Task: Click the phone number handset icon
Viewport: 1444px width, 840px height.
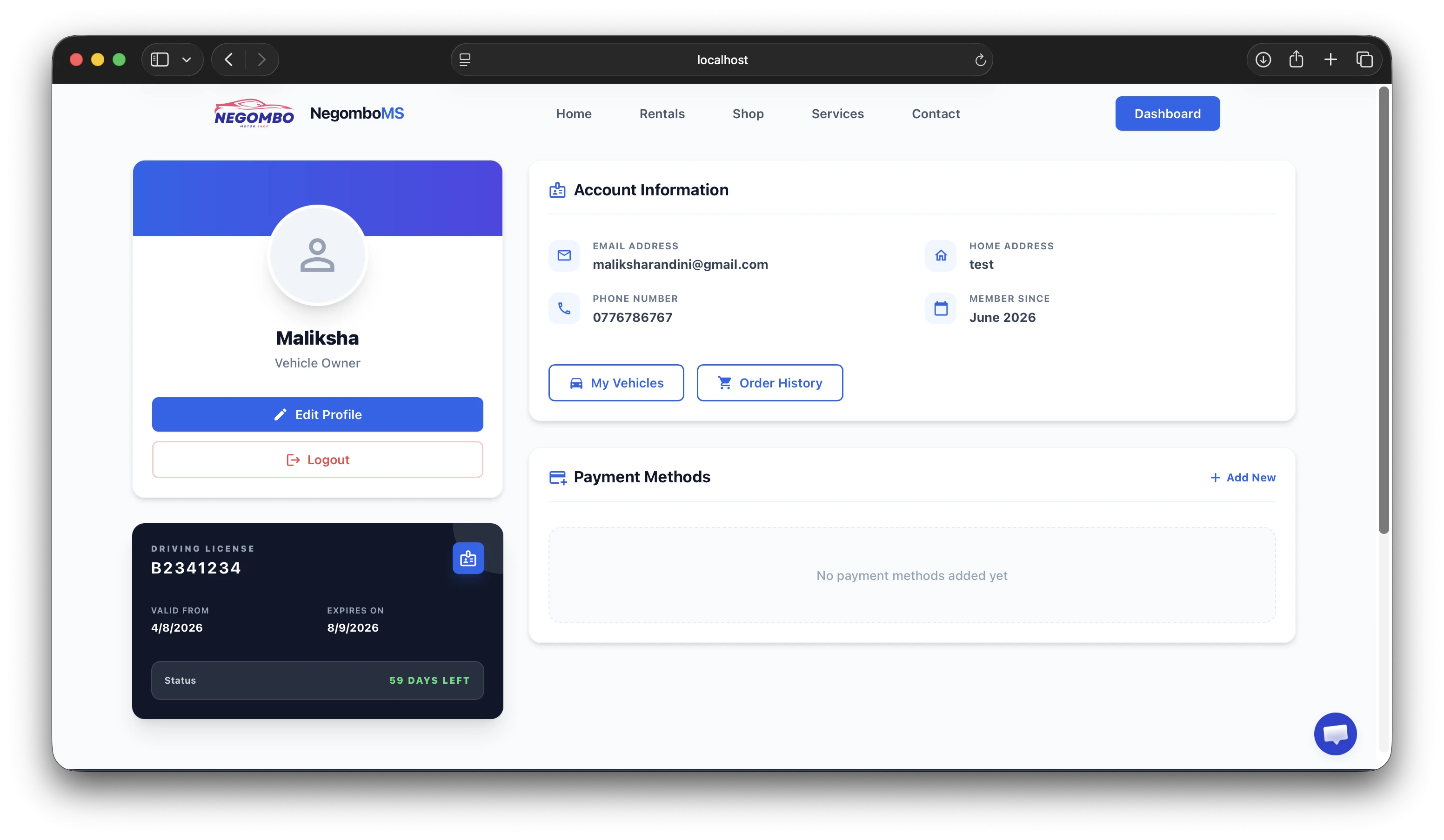Action: [x=564, y=308]
